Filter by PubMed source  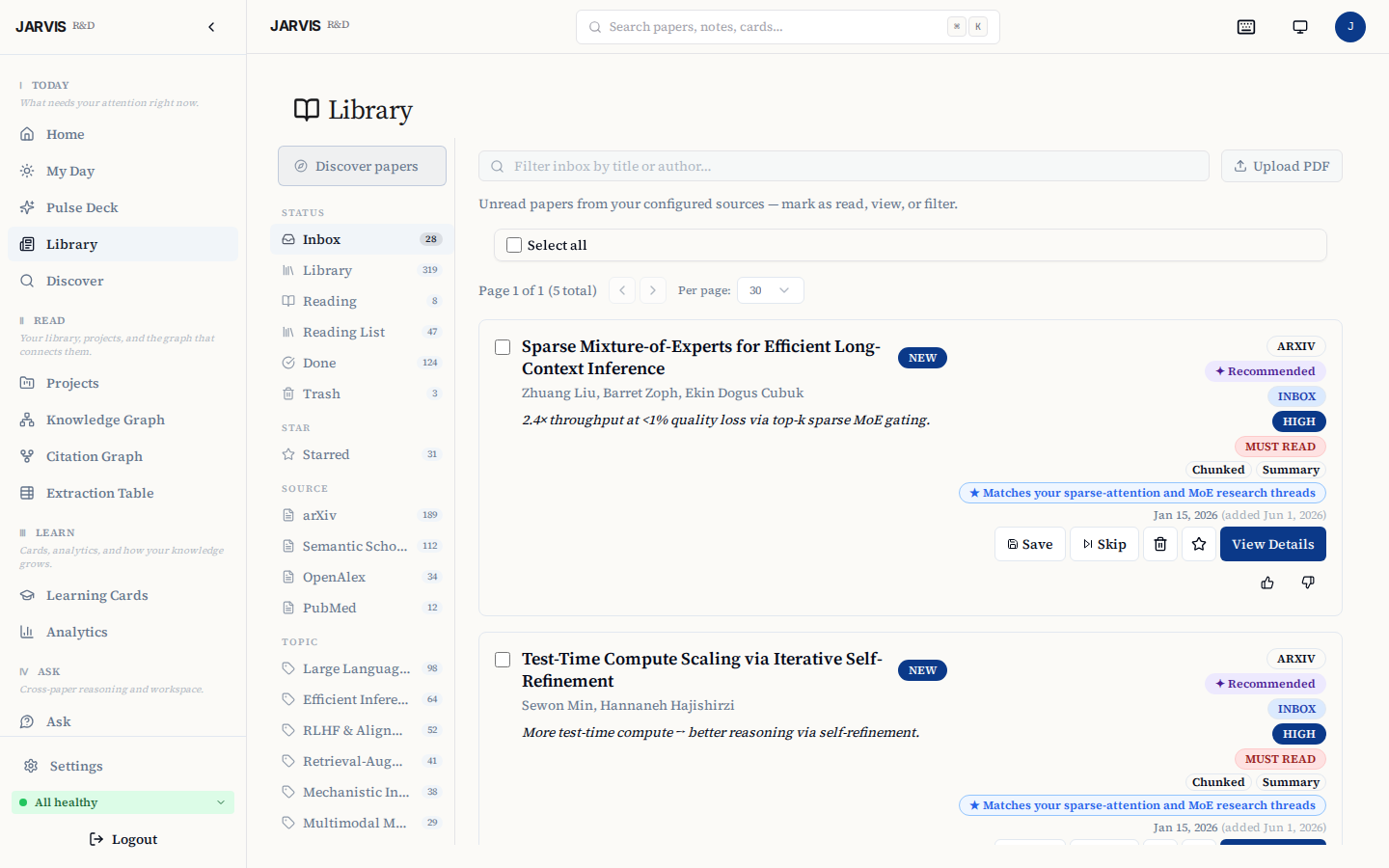coord(362,608)
